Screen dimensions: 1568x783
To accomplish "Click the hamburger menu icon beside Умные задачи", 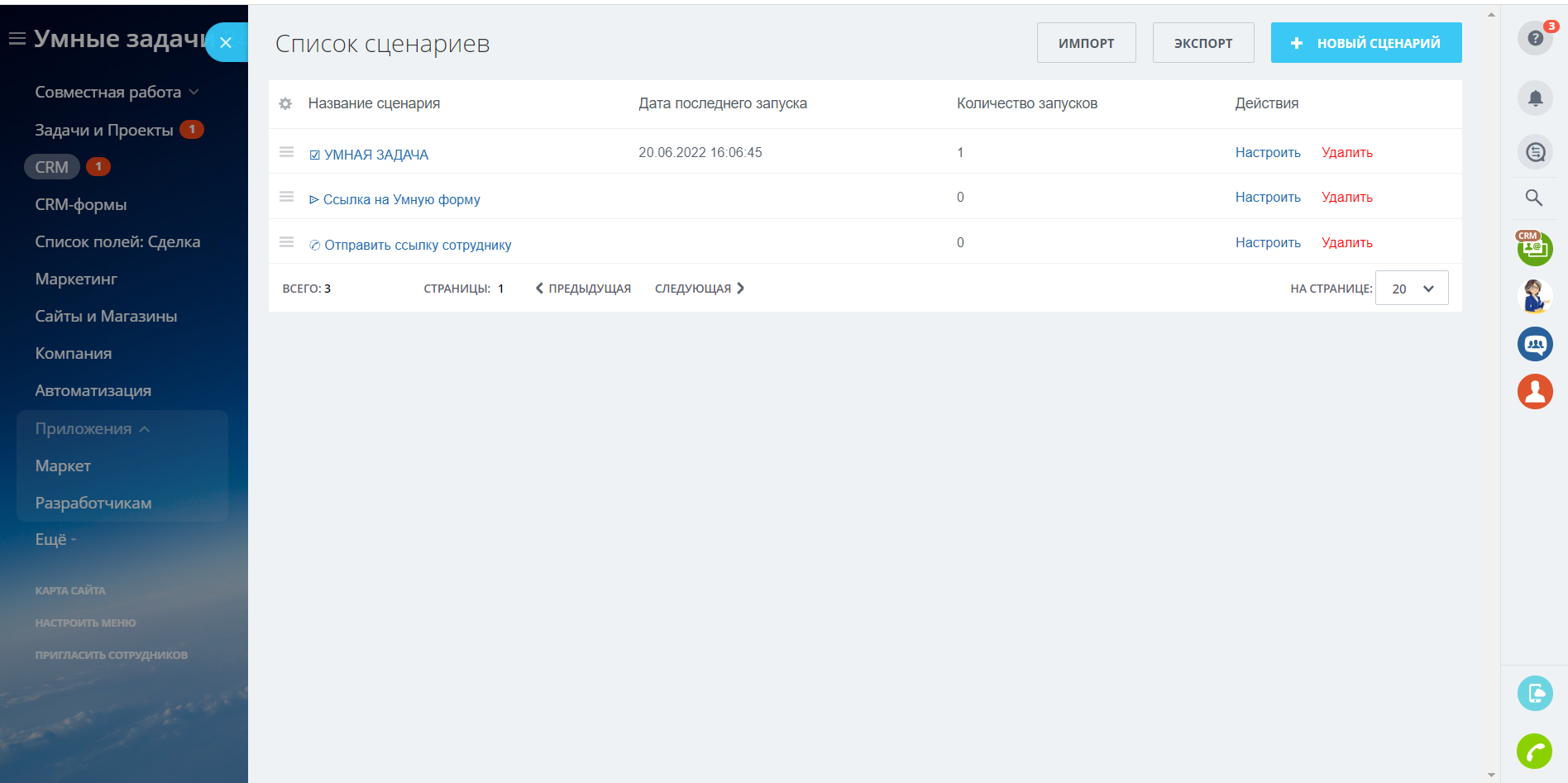I will tap(17, 39).
